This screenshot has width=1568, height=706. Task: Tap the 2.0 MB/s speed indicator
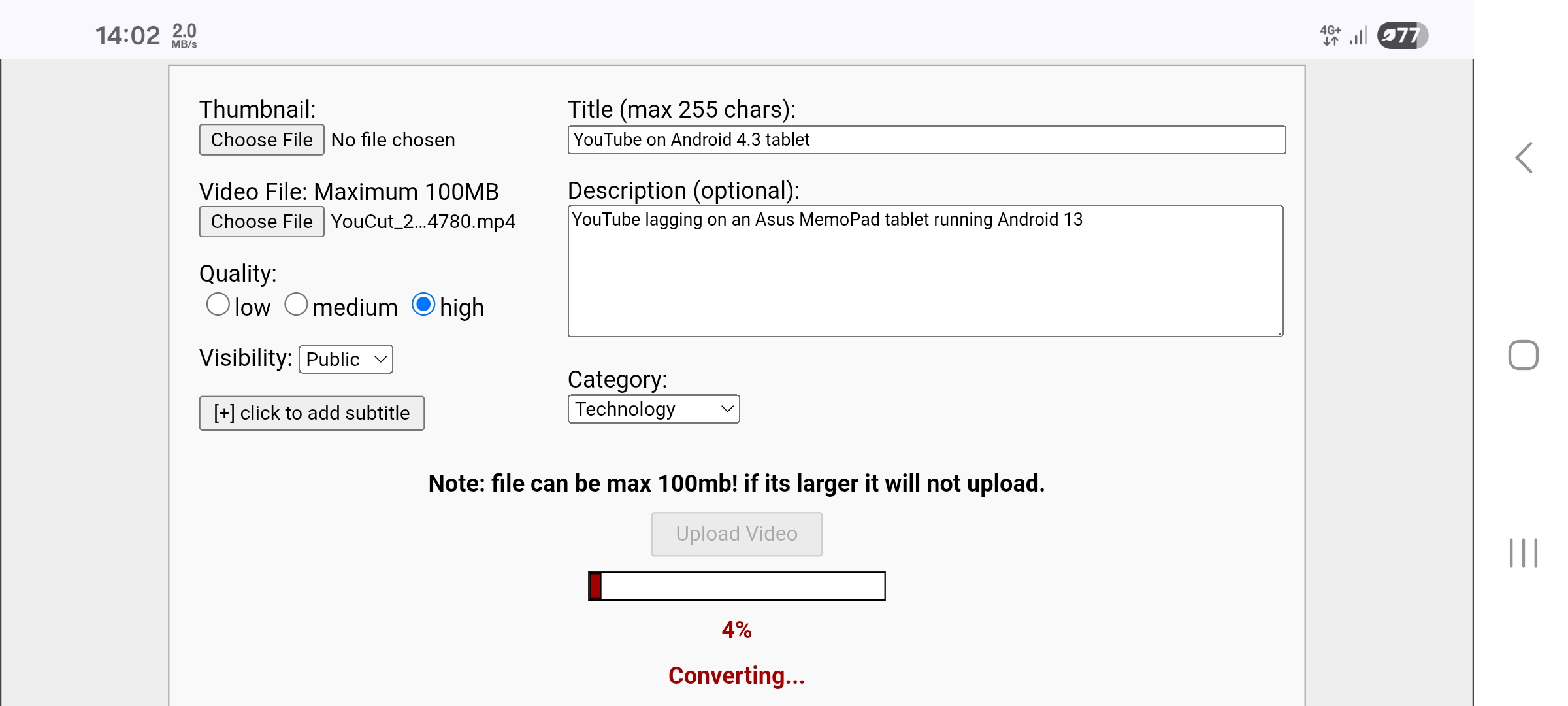click(x=184, y=35)
